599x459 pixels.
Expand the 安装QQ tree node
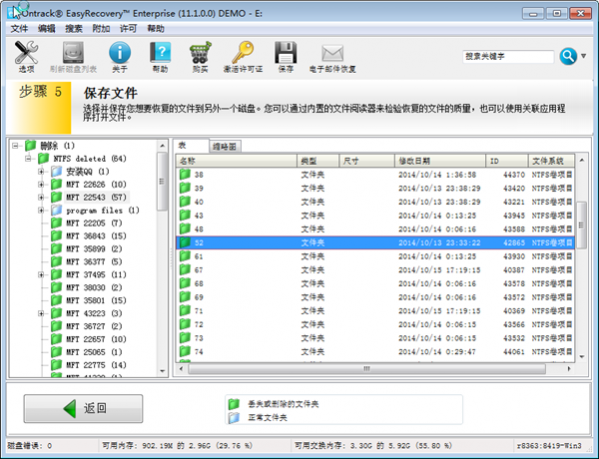[41, 171]
